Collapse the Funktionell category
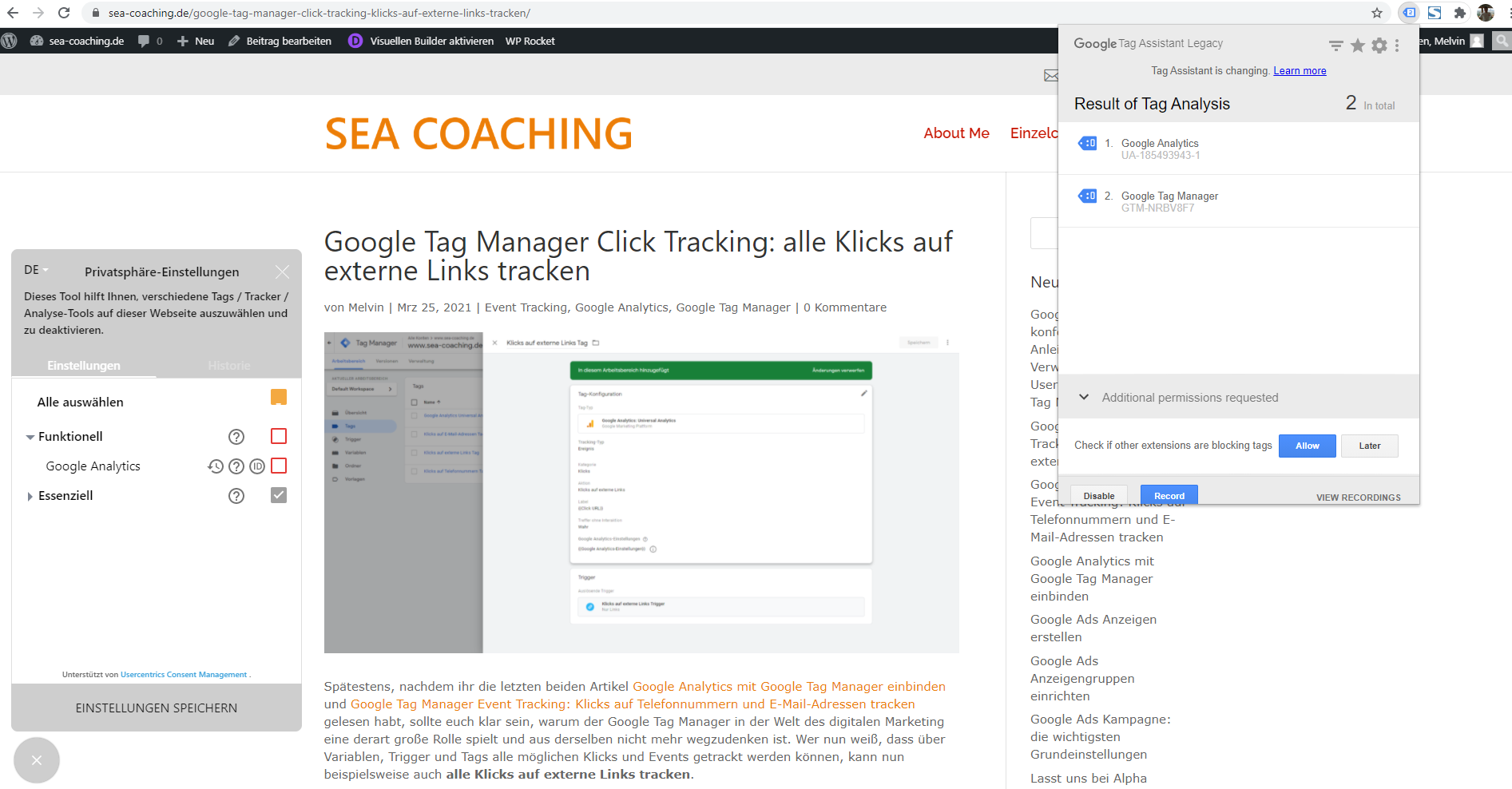This screenshot has height=789, width=1512. 30,437
